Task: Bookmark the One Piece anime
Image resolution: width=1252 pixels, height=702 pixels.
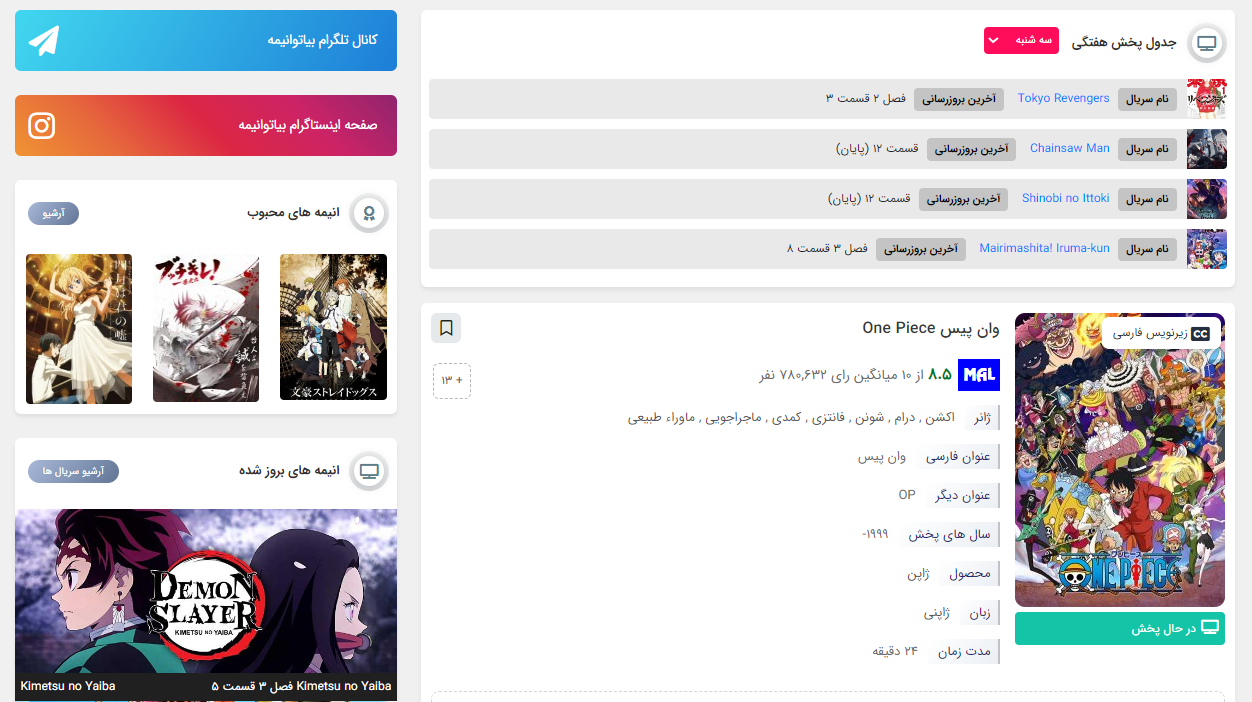Action: pyautogui.click(x=446, y=328)
